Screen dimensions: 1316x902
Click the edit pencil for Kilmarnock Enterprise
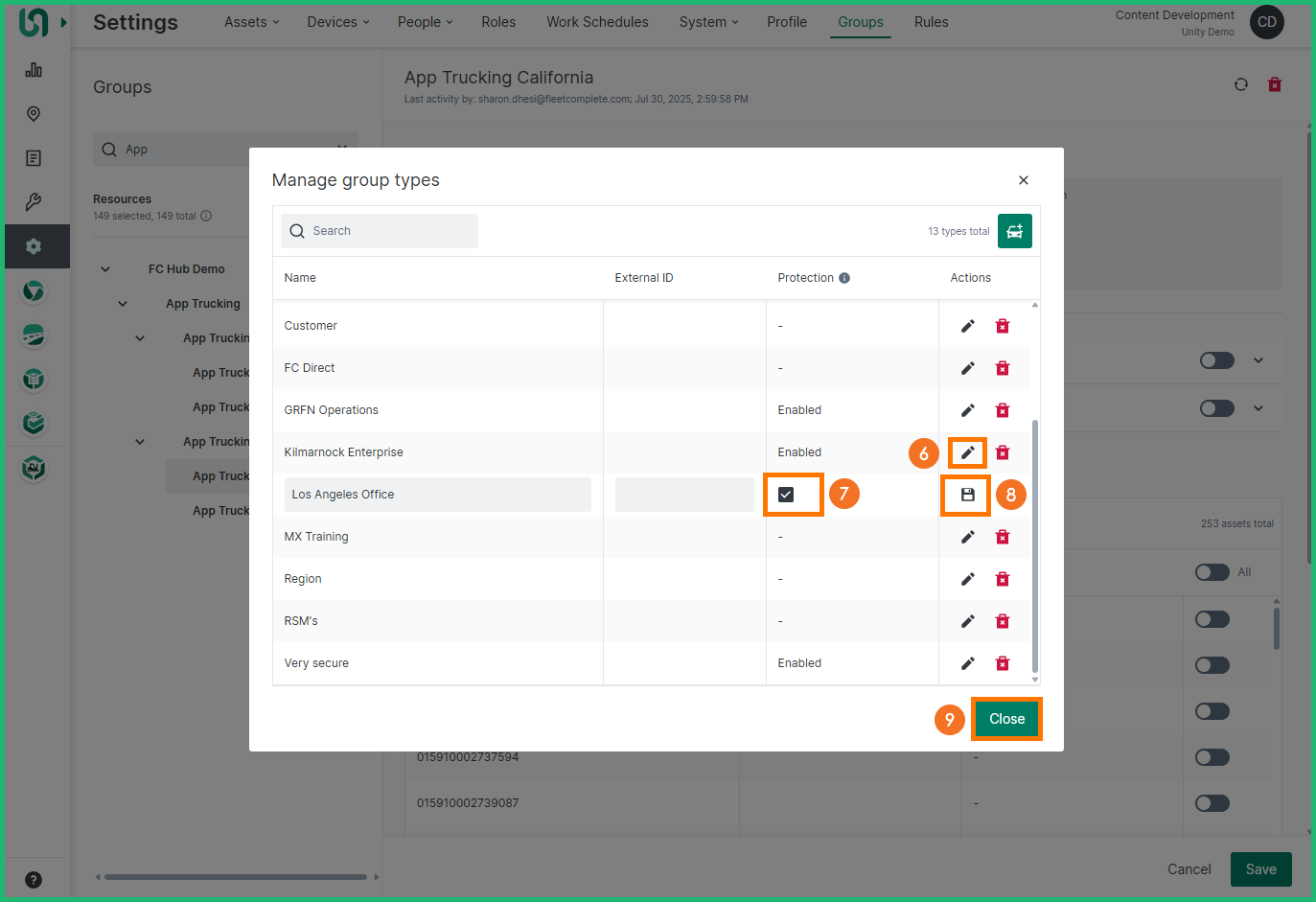[x=967, y=452]
